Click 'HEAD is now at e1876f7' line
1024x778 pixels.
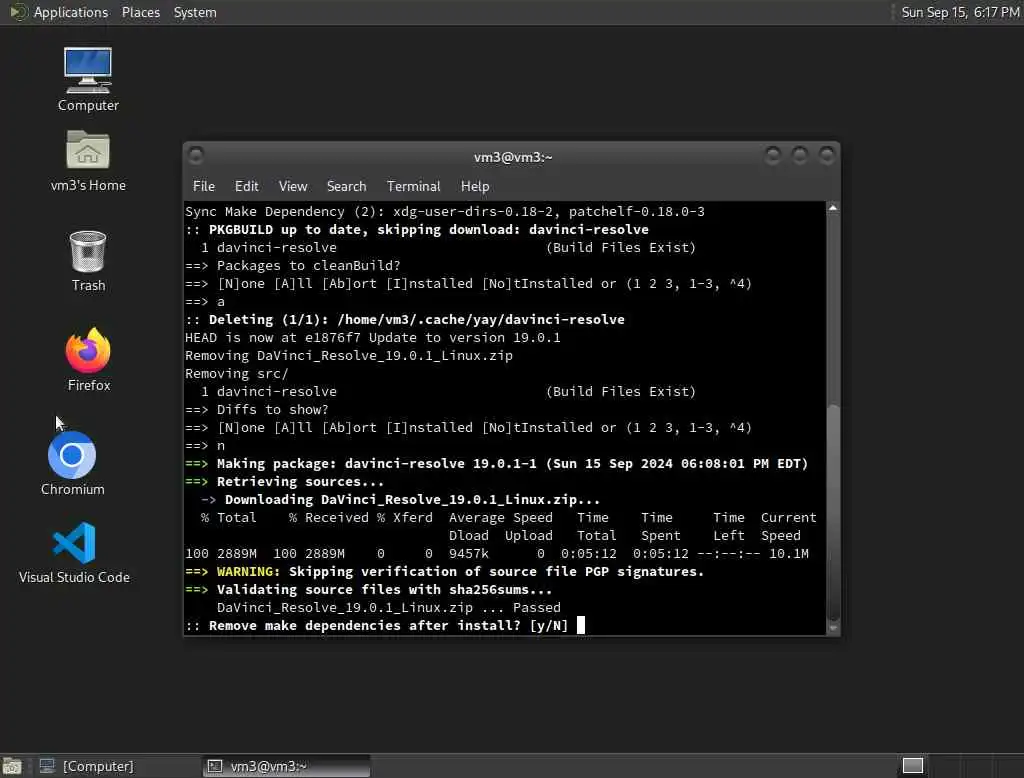point(373,338)
